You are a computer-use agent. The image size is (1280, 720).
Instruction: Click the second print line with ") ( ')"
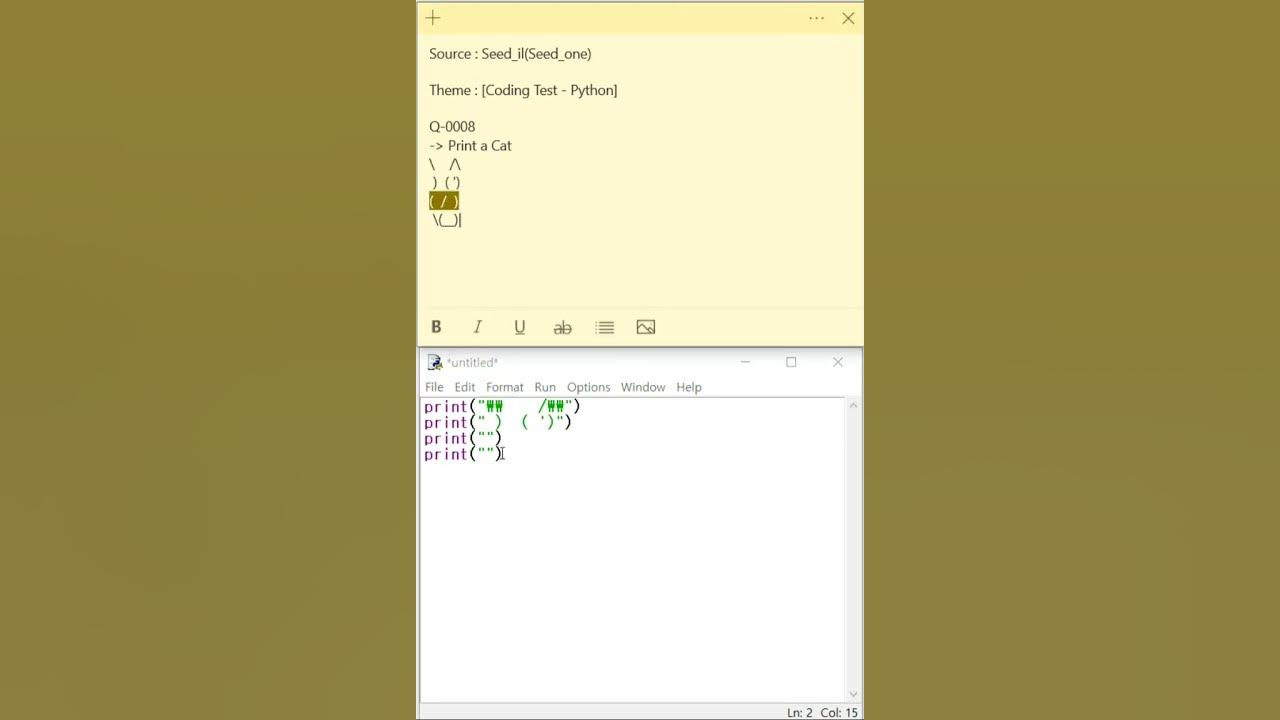[x=498, y=422]
